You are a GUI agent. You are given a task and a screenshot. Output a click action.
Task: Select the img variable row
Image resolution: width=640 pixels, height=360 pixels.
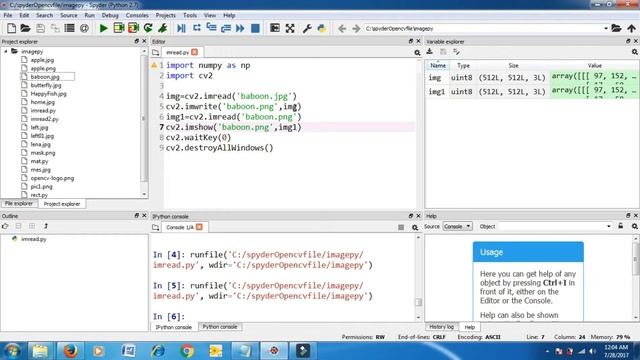tap(531, 78)
